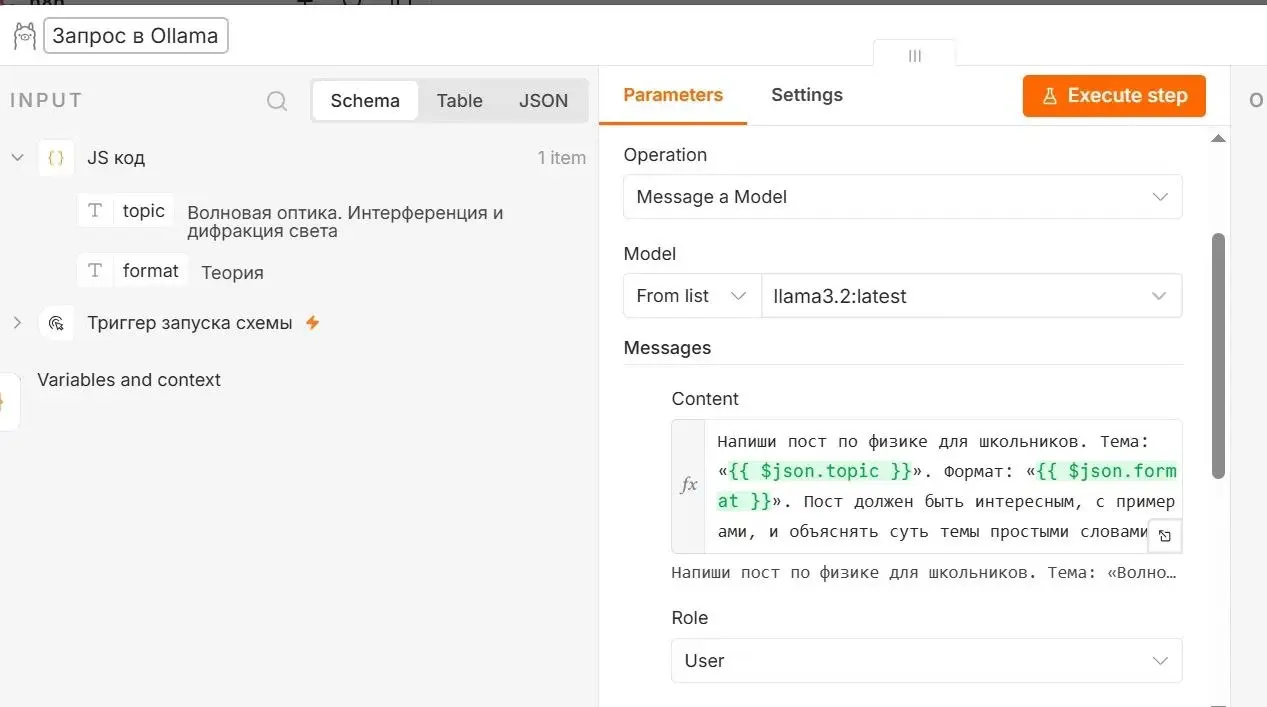
Task: Click the orange lightning bolt icon
Action: pos(312,323)
